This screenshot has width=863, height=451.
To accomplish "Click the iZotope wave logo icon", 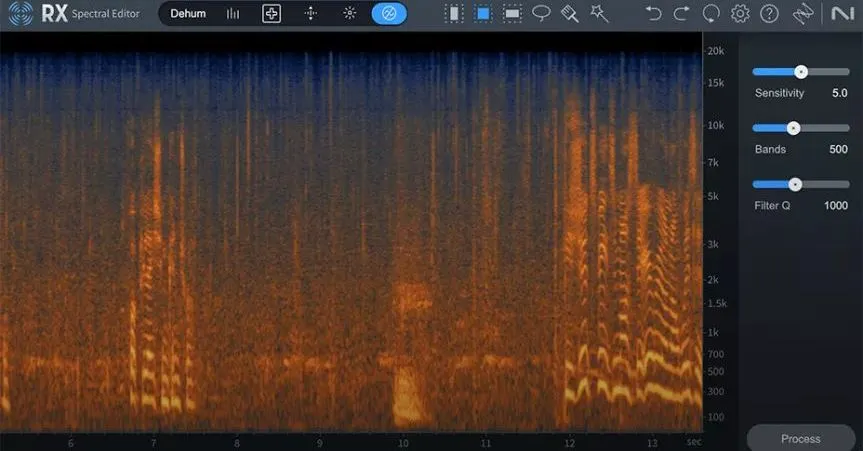I will (x=802, y=14).
